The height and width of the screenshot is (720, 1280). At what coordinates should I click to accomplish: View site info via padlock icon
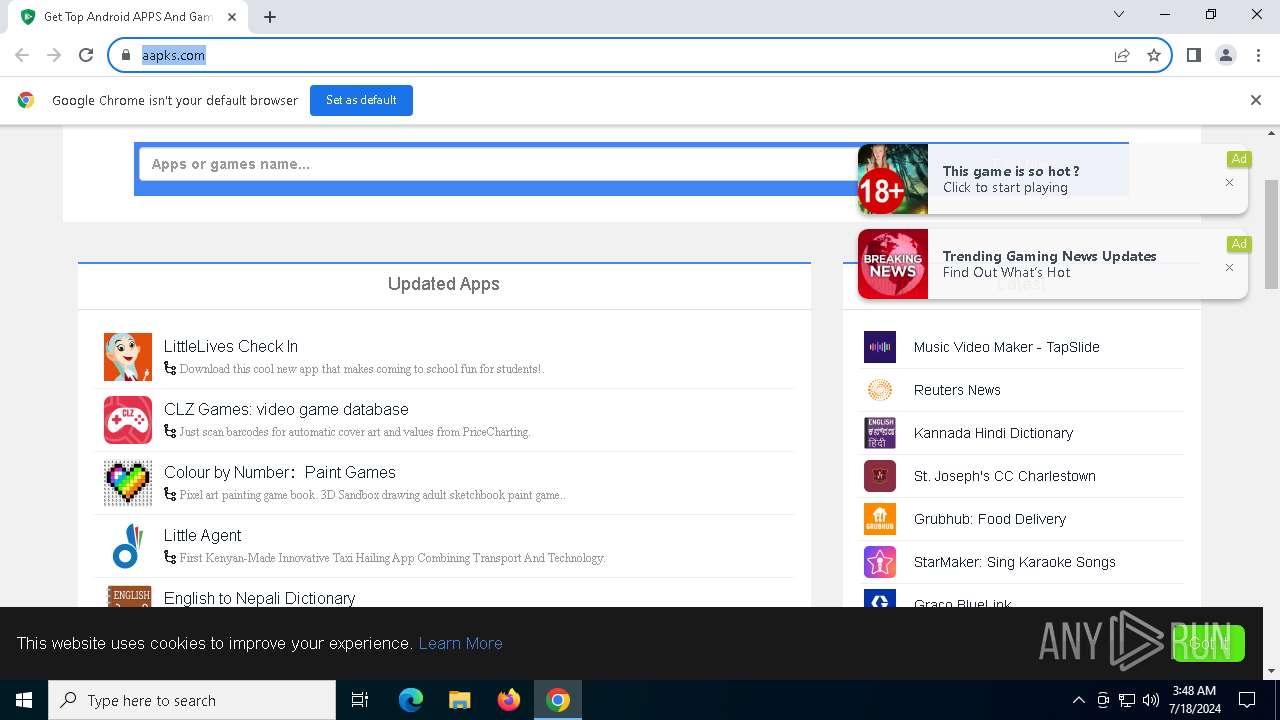(x=126, y=55)
